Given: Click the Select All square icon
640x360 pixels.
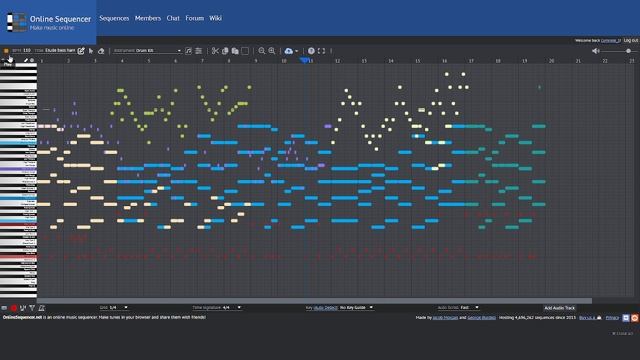Looking at the screenshot, I should click(245, 51).
